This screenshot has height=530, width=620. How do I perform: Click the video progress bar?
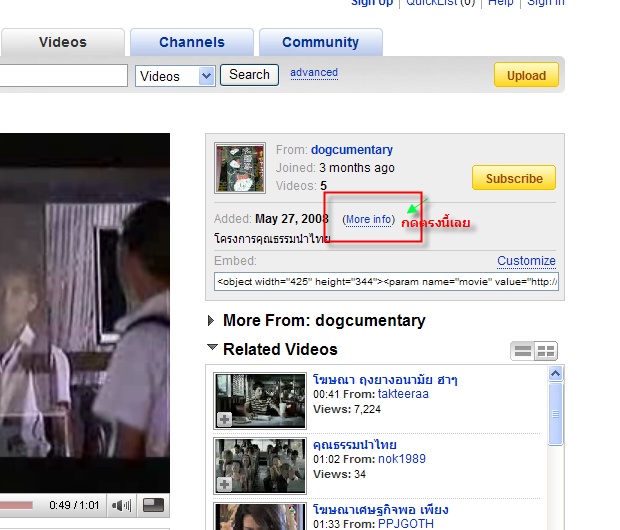(x=16, y=505)
